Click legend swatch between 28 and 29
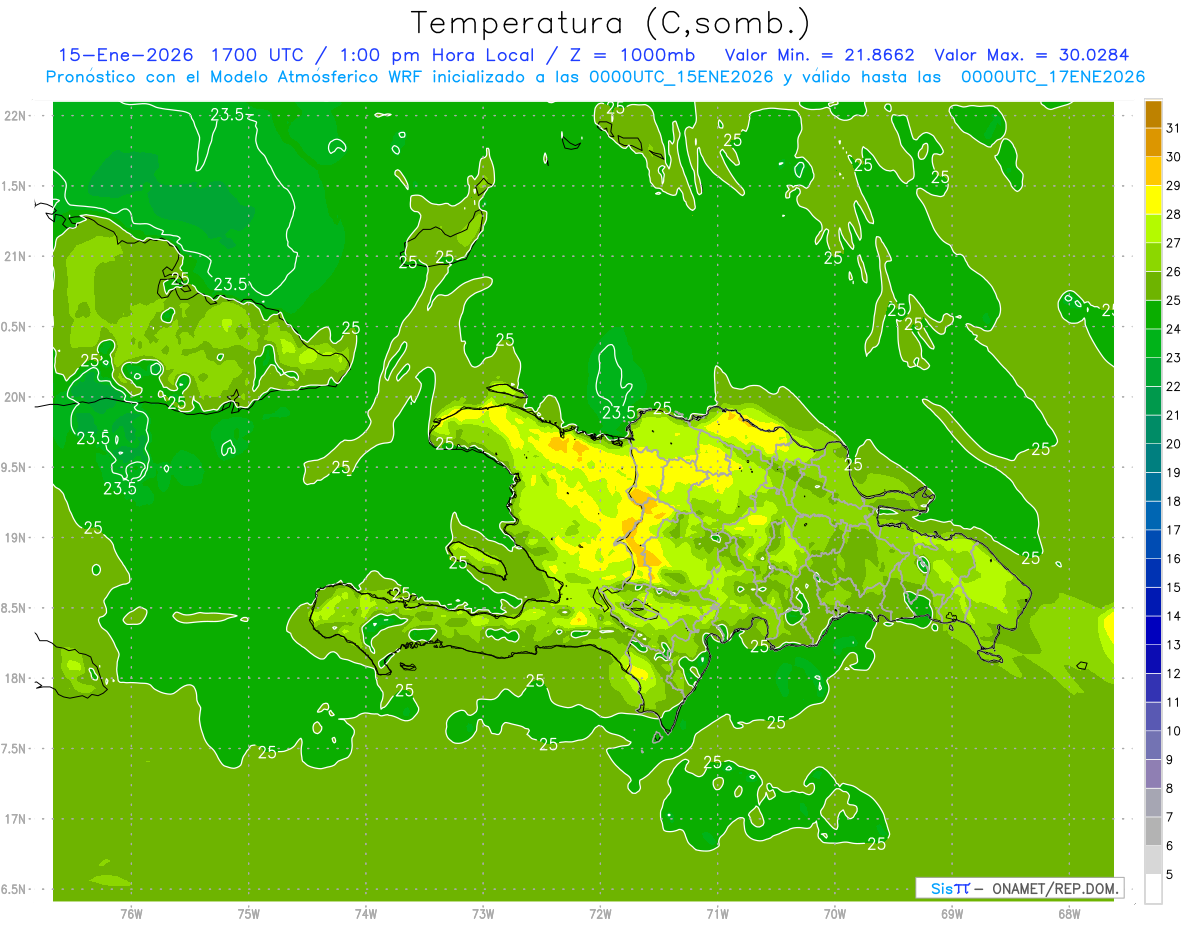 (1153, 200)
